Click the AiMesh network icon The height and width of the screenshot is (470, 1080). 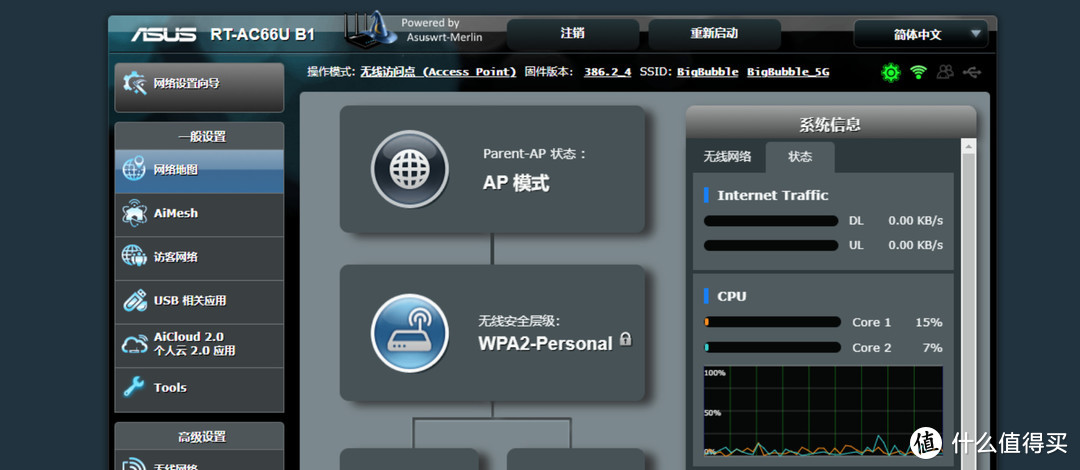[134, 213]
